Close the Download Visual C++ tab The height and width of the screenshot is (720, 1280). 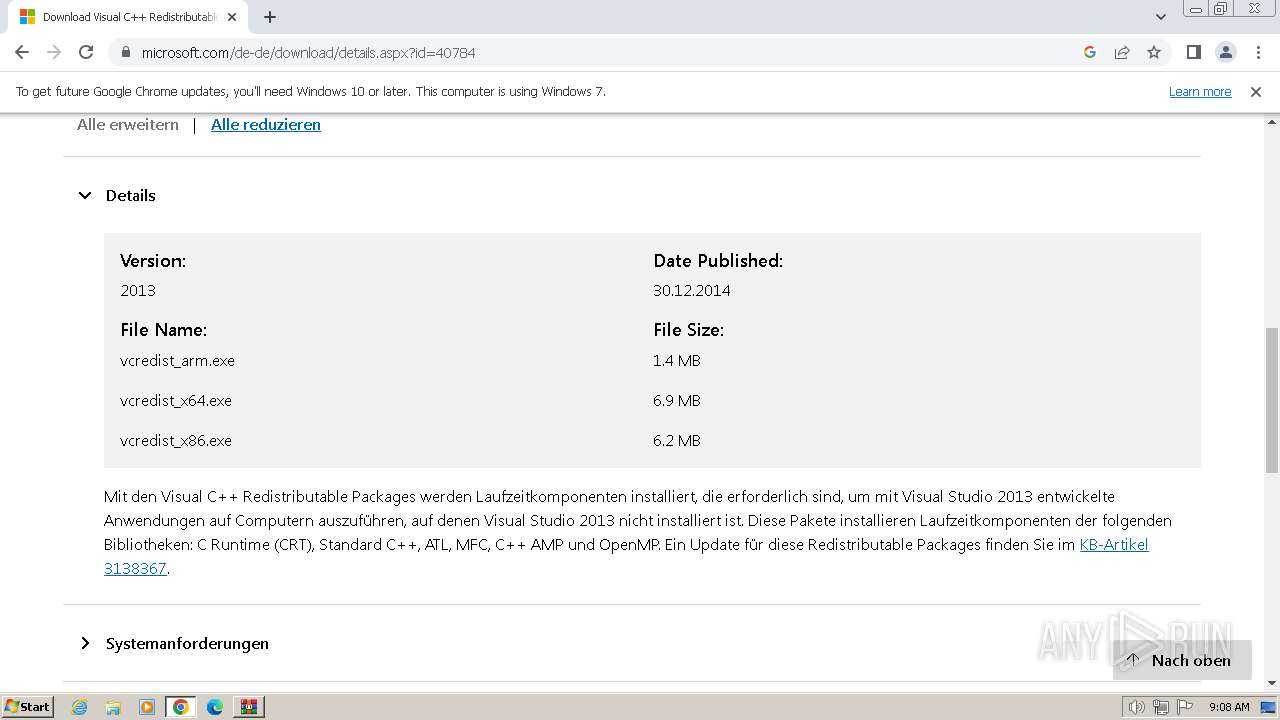click(232, 17)
